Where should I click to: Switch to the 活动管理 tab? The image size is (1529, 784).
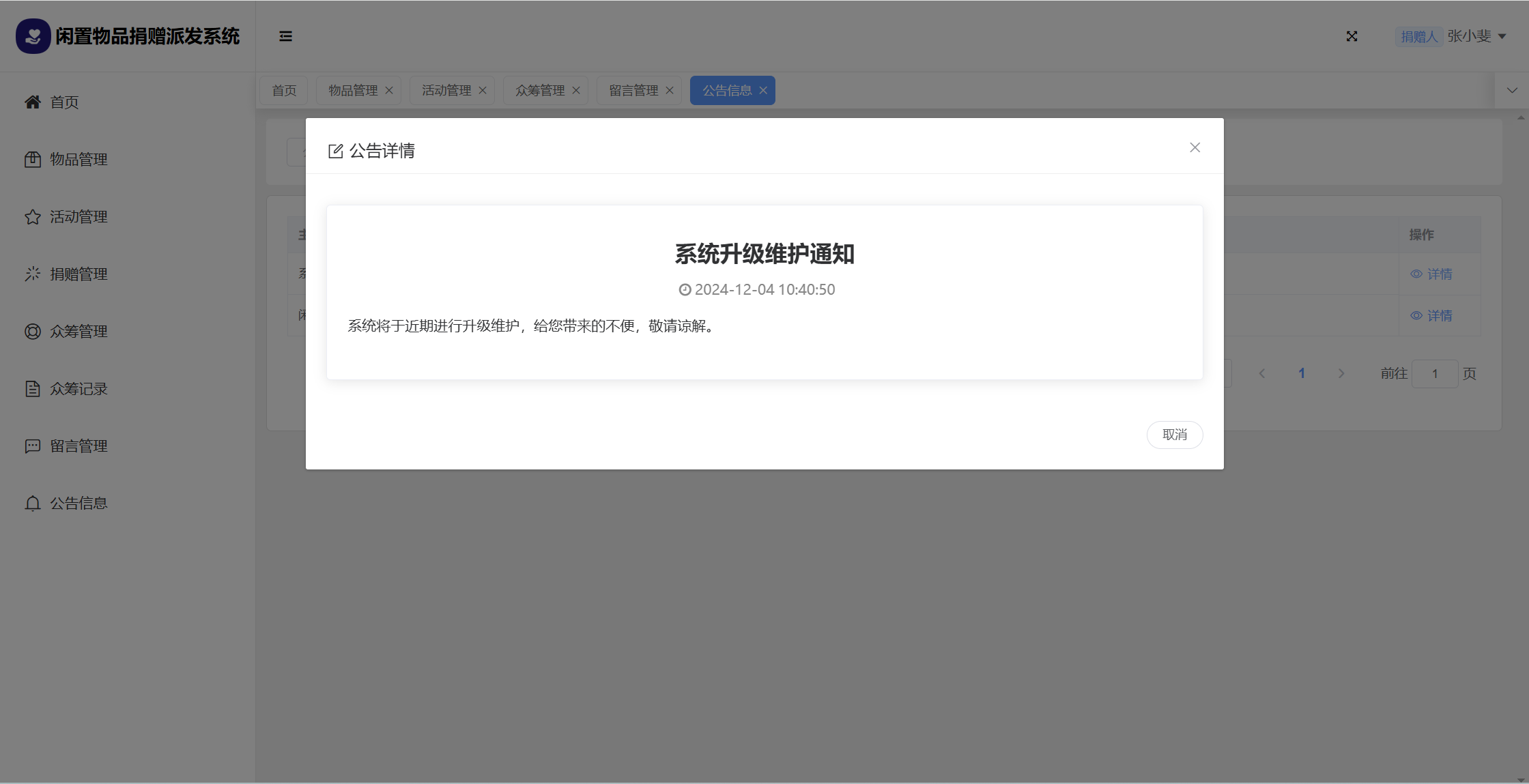coord(446,91)
